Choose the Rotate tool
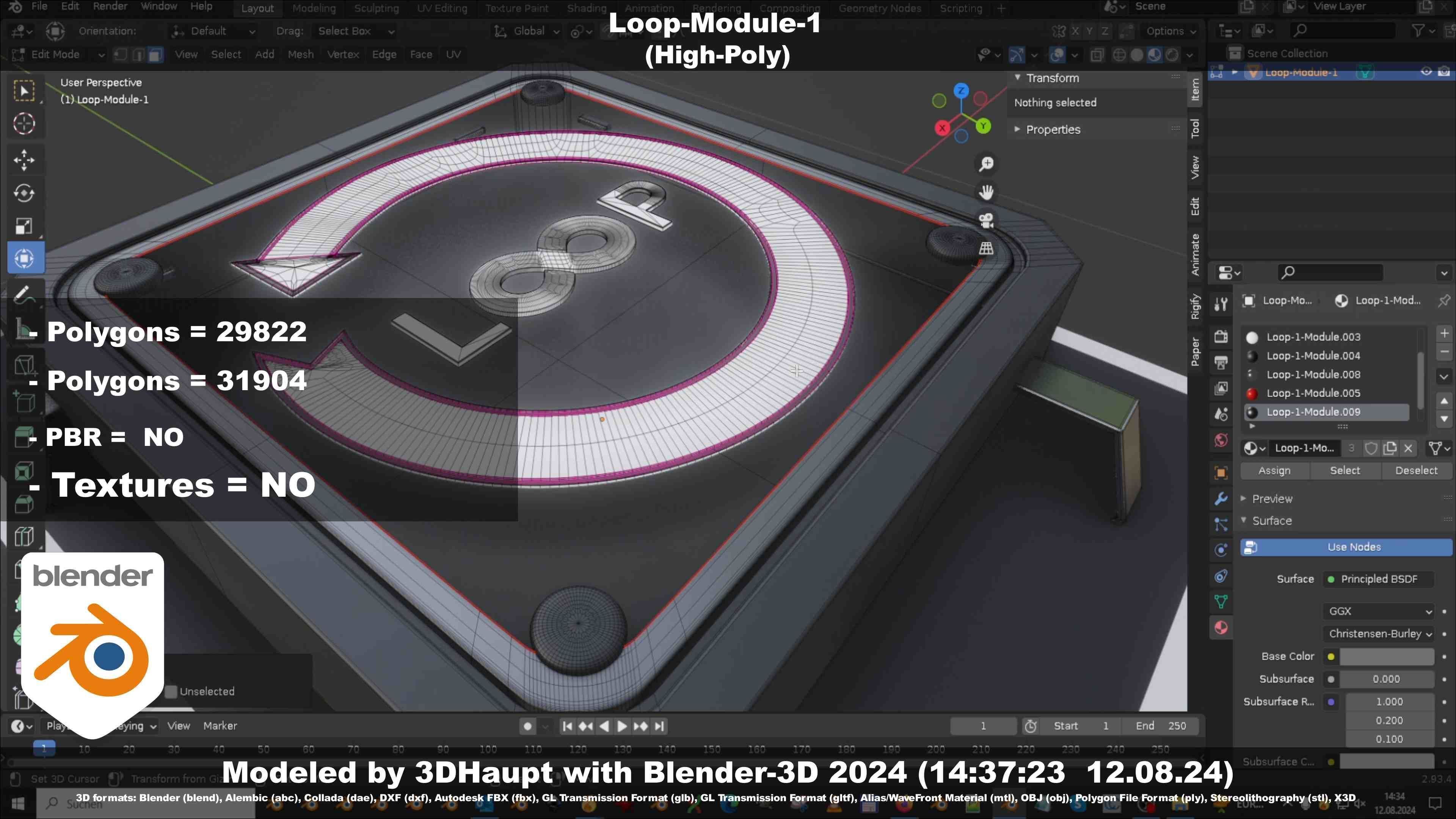The height and width of the screenshot is (819, 1456). (24, 193)
